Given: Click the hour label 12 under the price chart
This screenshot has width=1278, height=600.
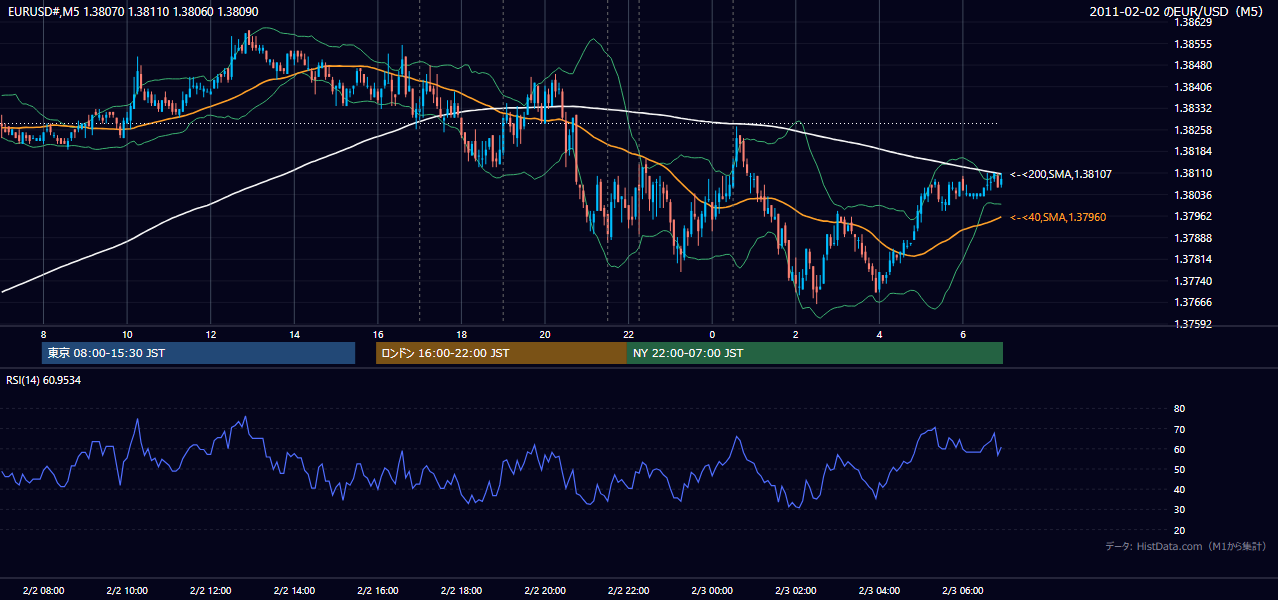Looking at the screenshot, I should click(x=210, y=334).
